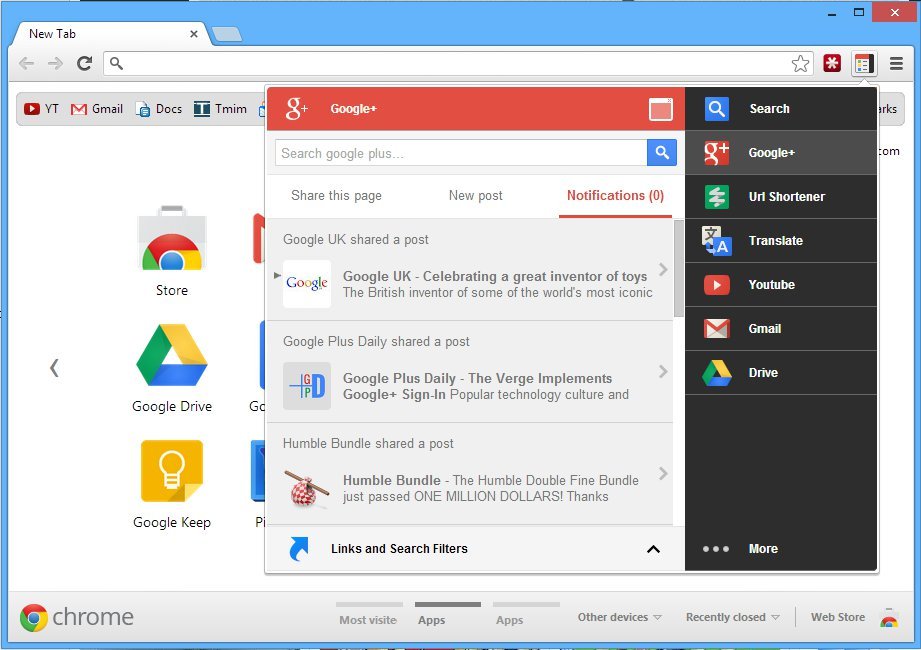The height and width of the screenshot is (650, 921).
Task: Click Google Plus Daily - The Verge headline
Action: 477,386
